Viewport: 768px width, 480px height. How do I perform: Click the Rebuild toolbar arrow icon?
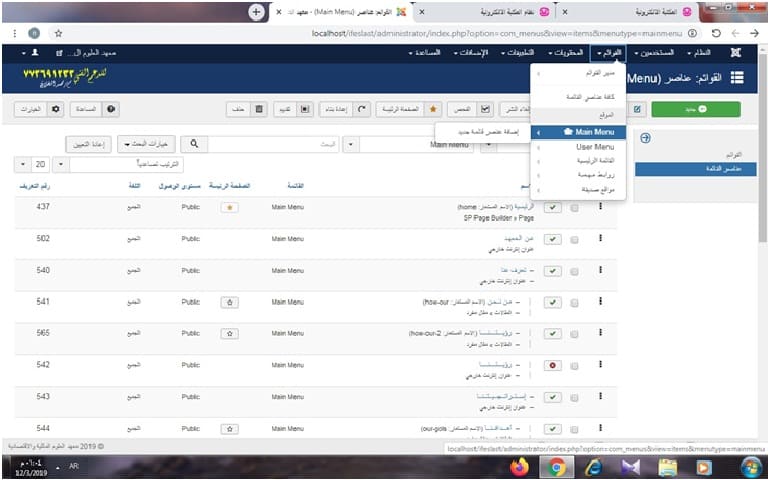(x=361, y=109)
